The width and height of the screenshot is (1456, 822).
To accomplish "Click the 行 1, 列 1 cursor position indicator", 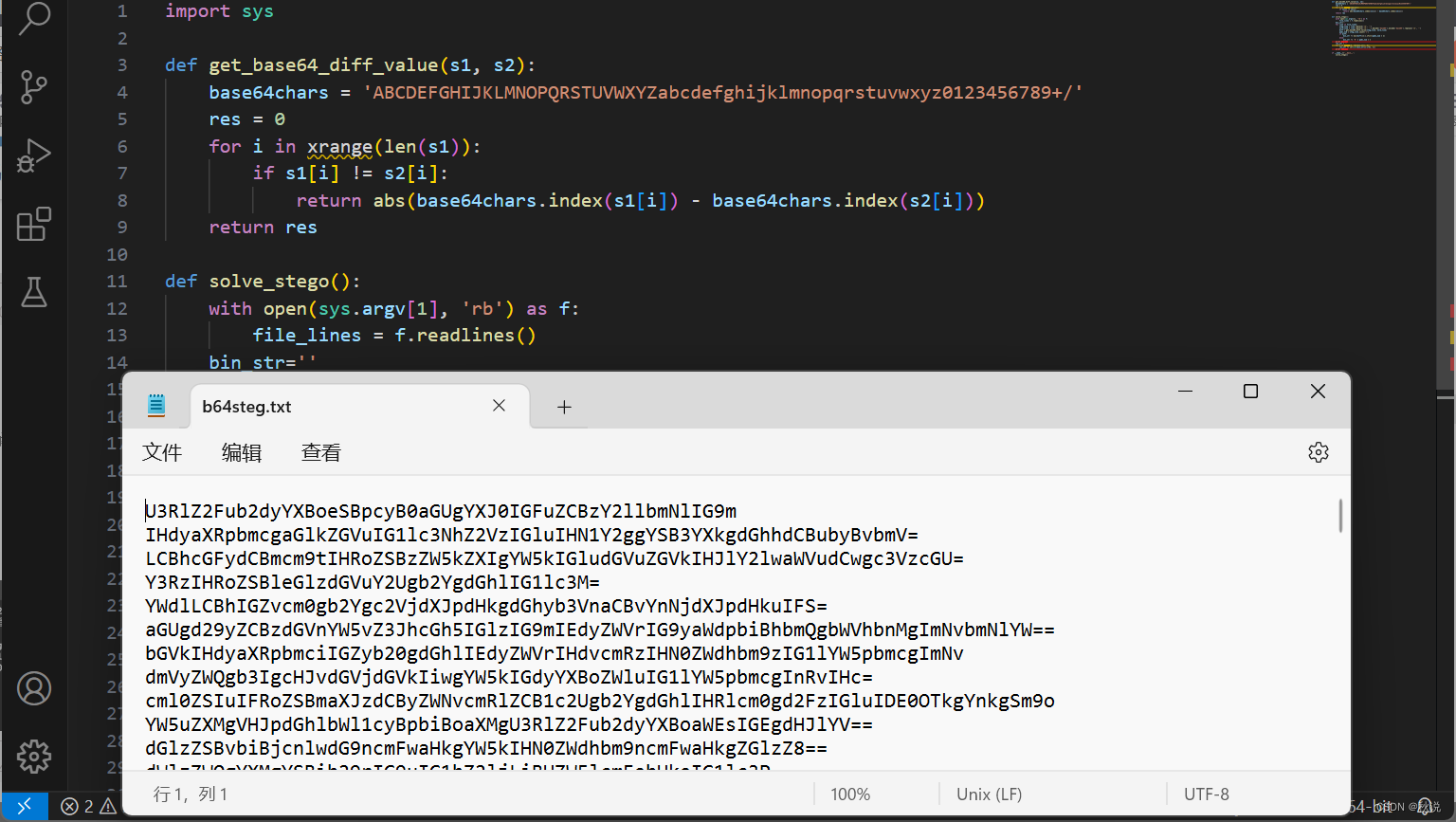I will [191, 795].
